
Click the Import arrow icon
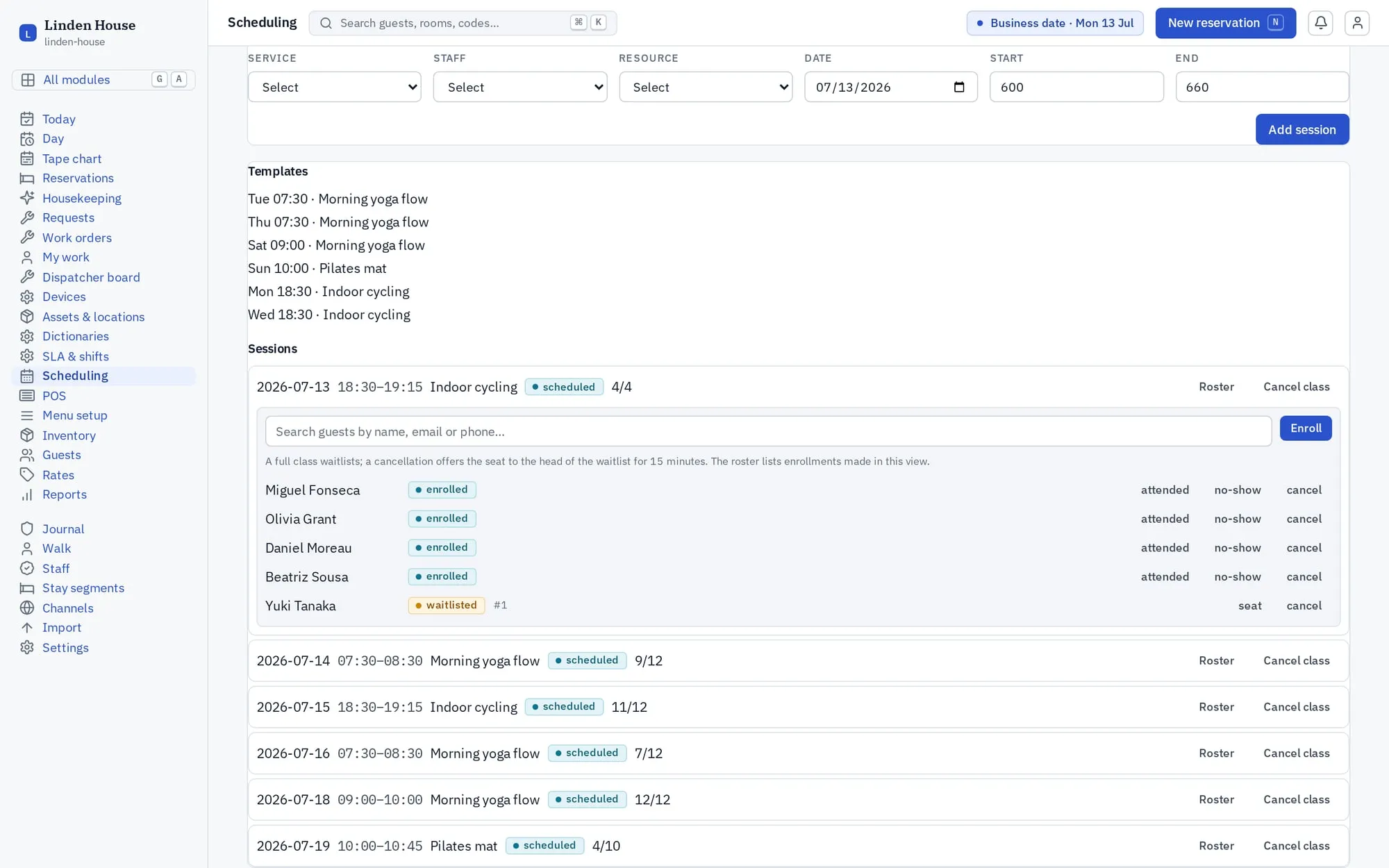(x=27, y=627)
